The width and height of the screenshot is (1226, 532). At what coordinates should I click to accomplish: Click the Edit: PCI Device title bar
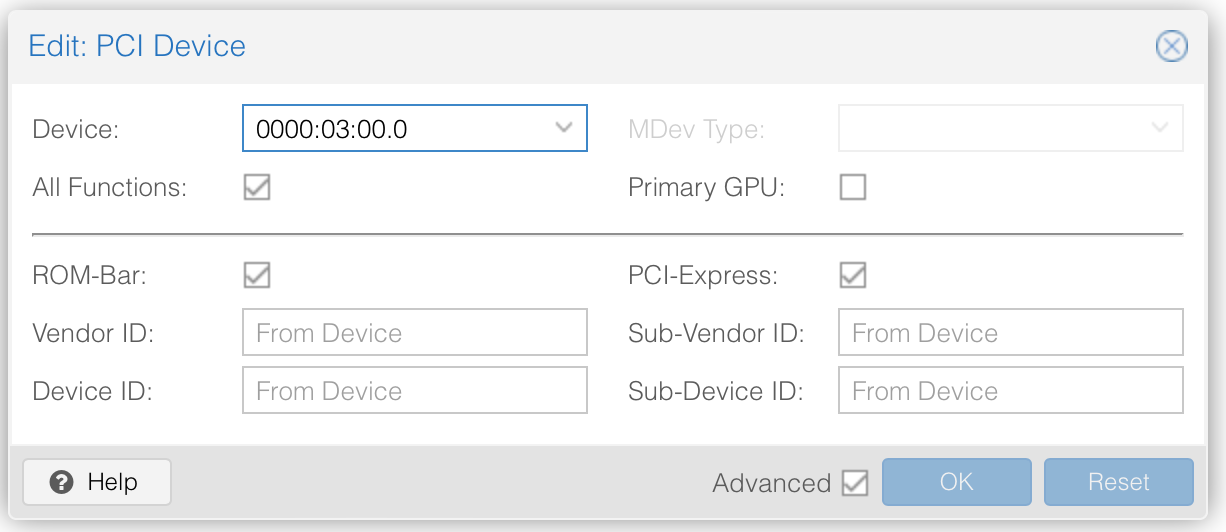[x=600, y=46]
